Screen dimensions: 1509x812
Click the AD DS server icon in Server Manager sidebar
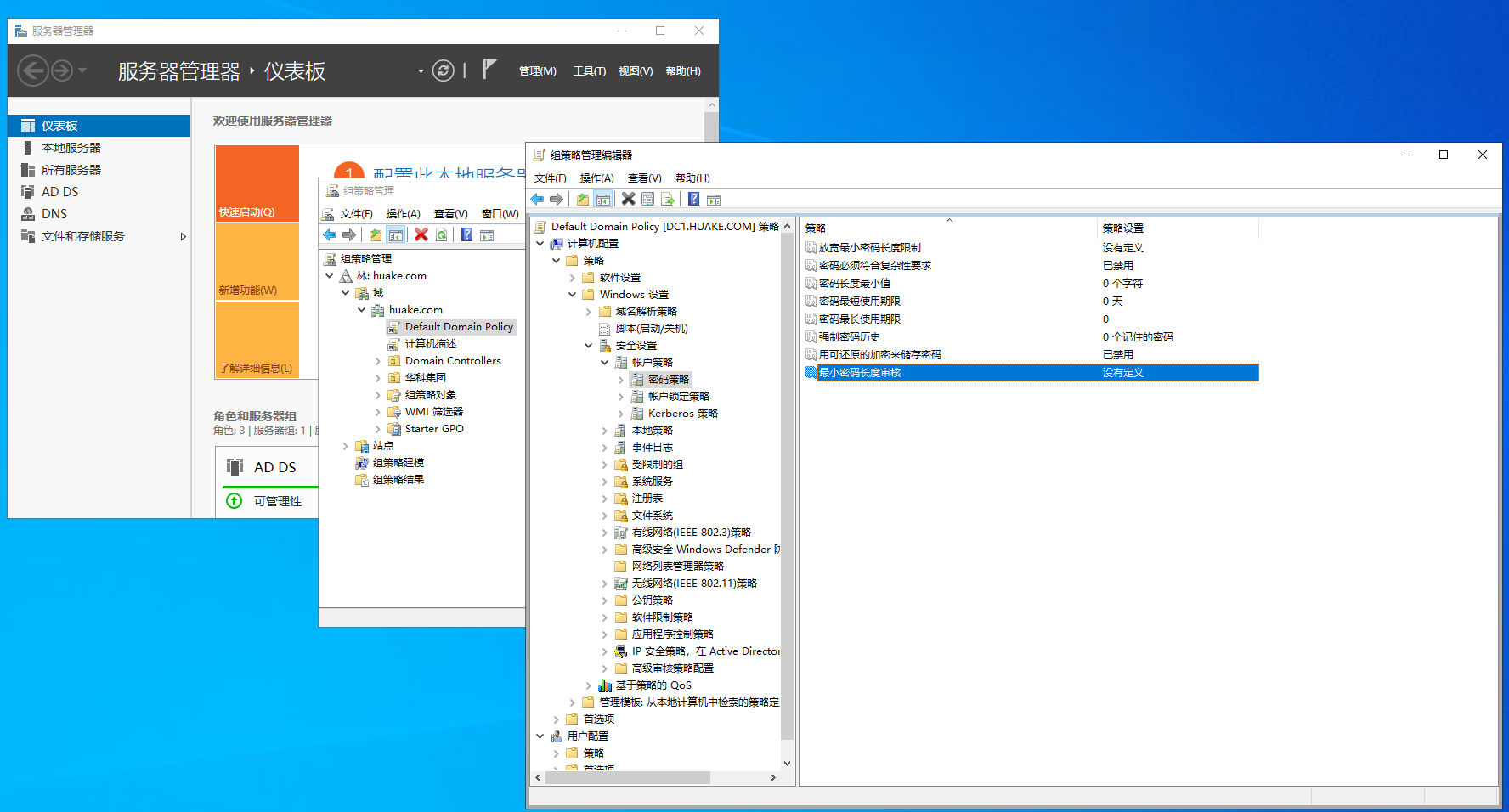click(28, 192)
